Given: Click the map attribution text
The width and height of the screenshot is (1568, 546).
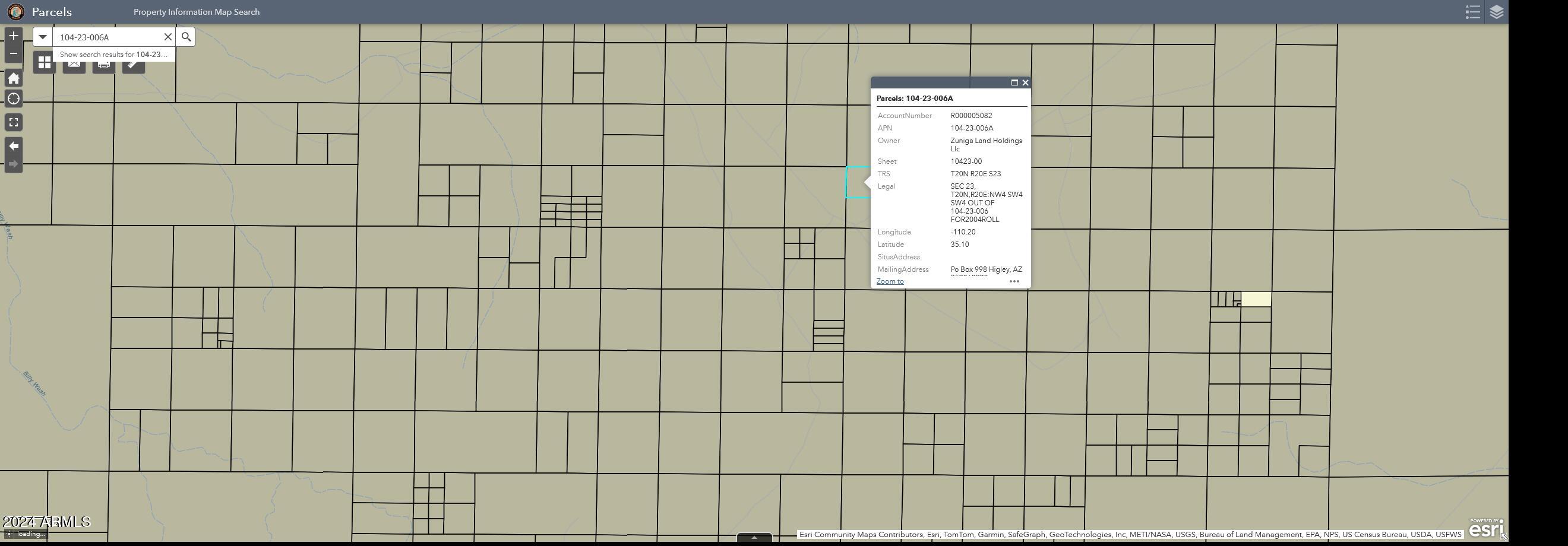Looking at the screenshot, I should pyautogui.click(x=1130, y=535).
